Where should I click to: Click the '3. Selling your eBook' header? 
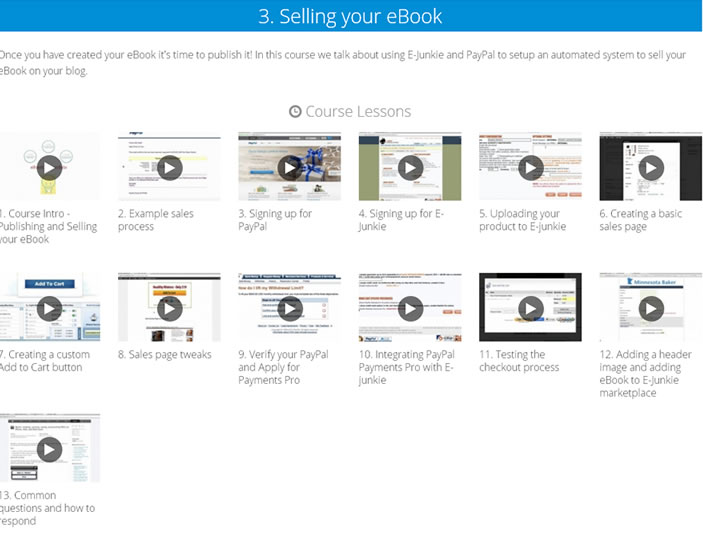point(350,16)
